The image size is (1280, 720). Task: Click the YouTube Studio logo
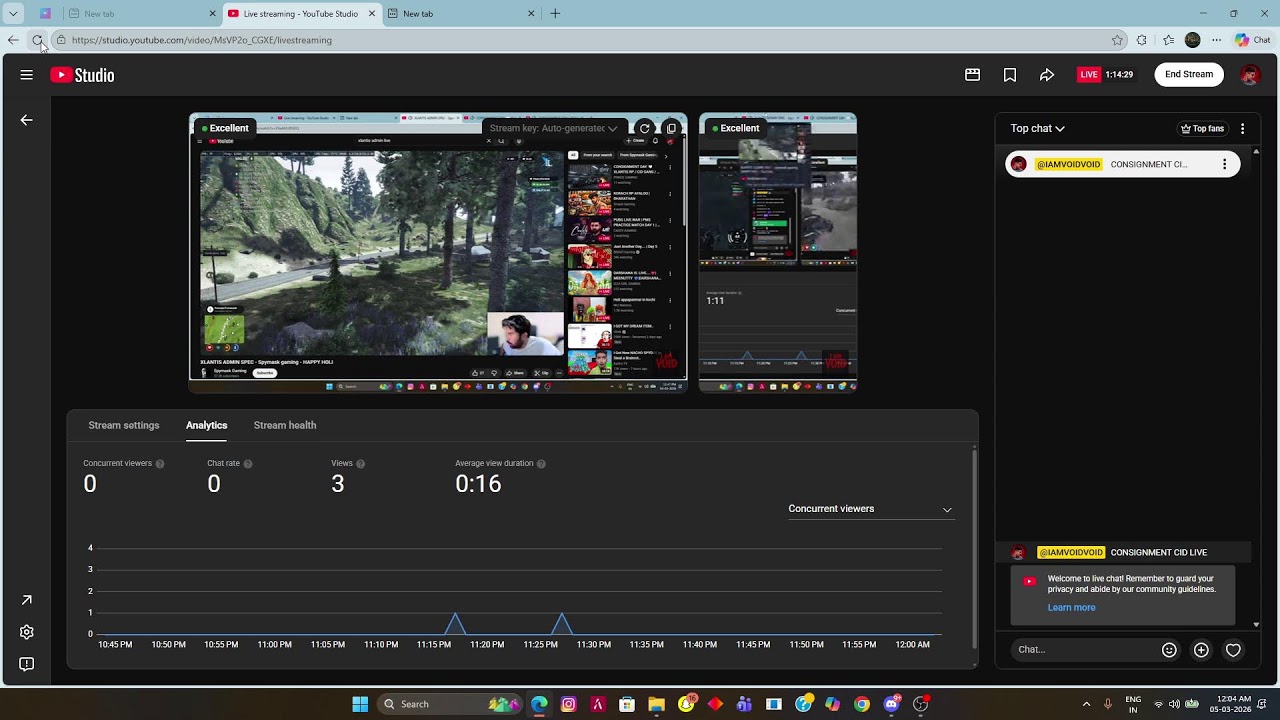pyautogui.click(x=82, y=75)
